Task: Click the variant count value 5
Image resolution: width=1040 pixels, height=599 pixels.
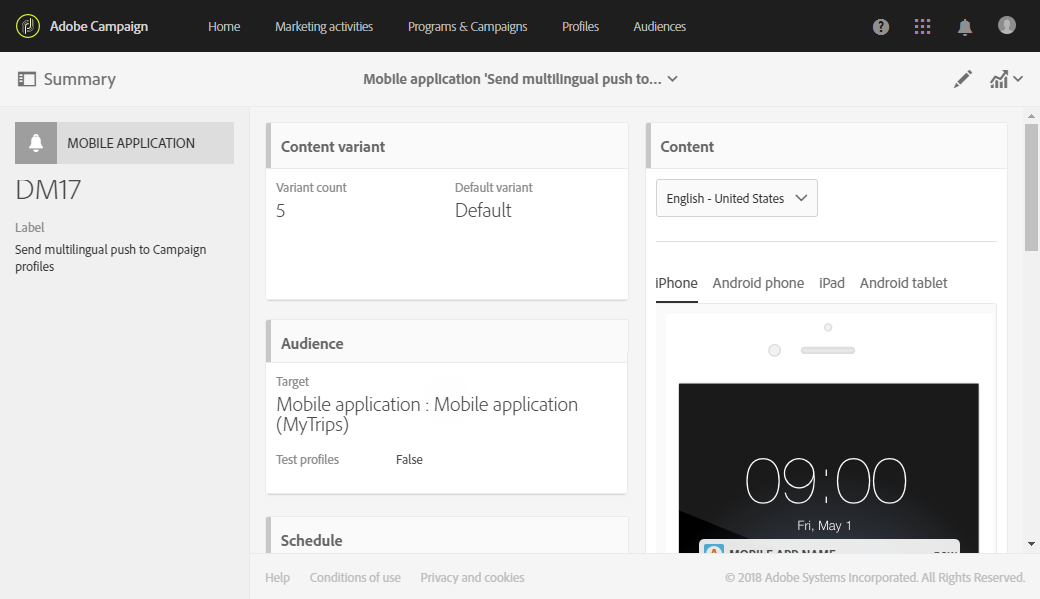Action: 281,211
